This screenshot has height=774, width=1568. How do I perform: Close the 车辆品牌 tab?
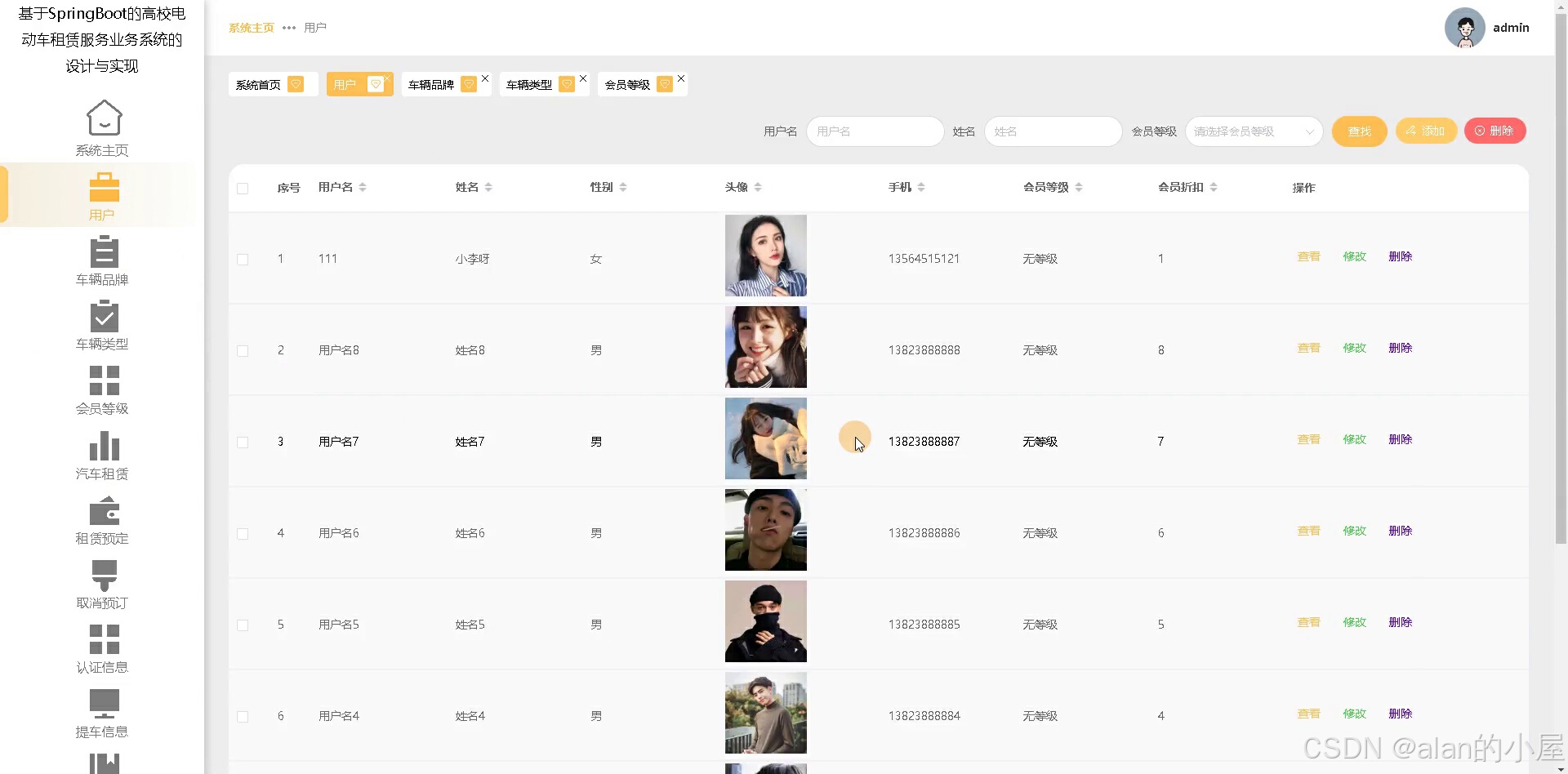[x=485, y=78]
